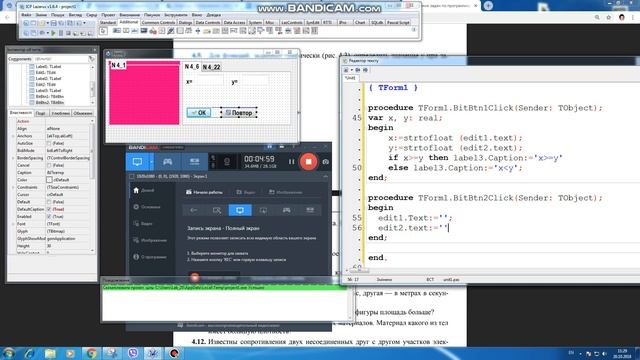640x360 pixels.
Task: Expand the BorderSpacing property
Action: point(13,158)
